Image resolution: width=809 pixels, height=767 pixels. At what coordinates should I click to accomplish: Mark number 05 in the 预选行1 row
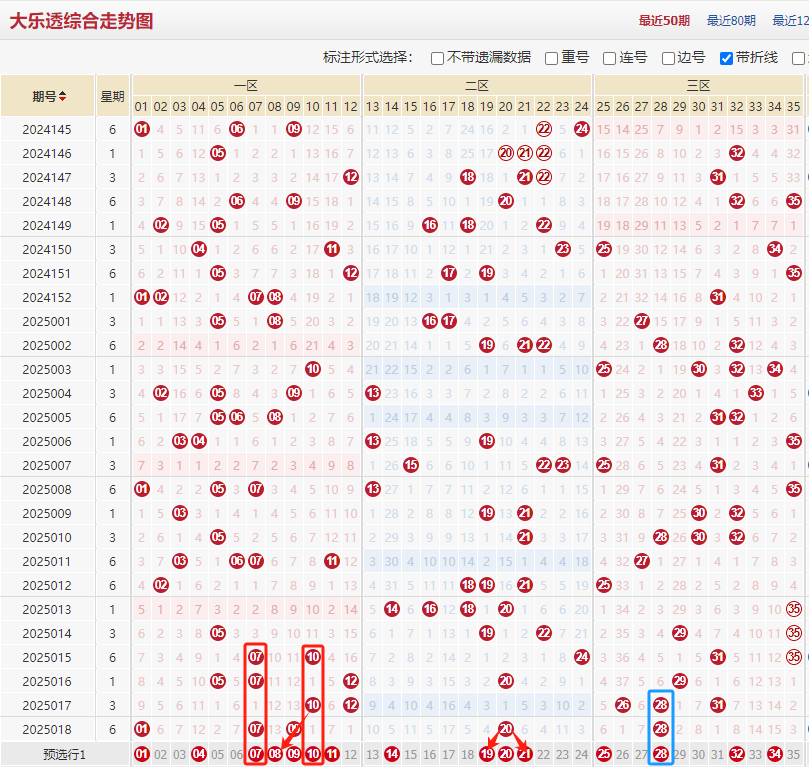[x=218, y=755]
